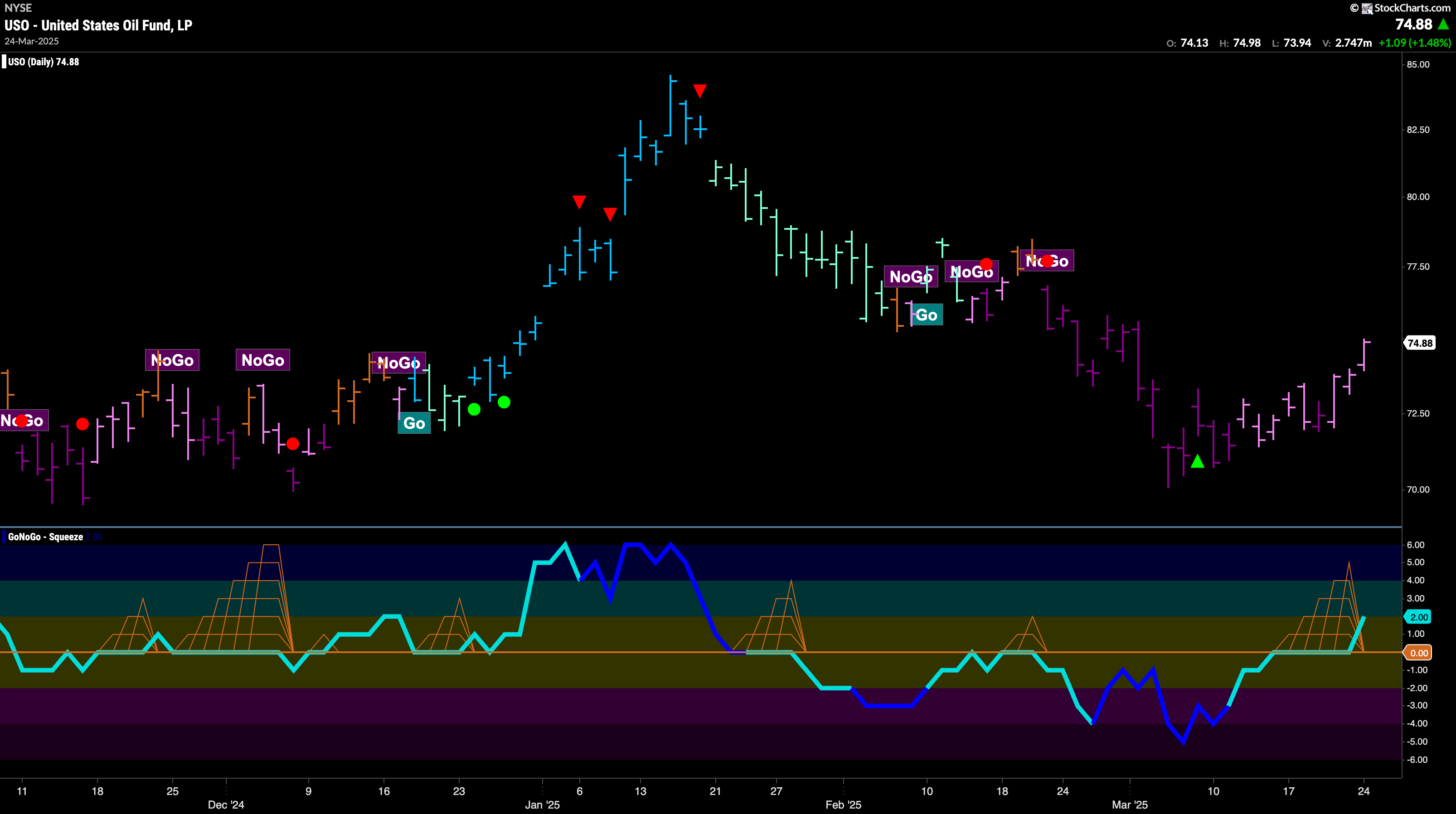
Task: Click the V: 2.747m volume value
Action: [1347, 43]
